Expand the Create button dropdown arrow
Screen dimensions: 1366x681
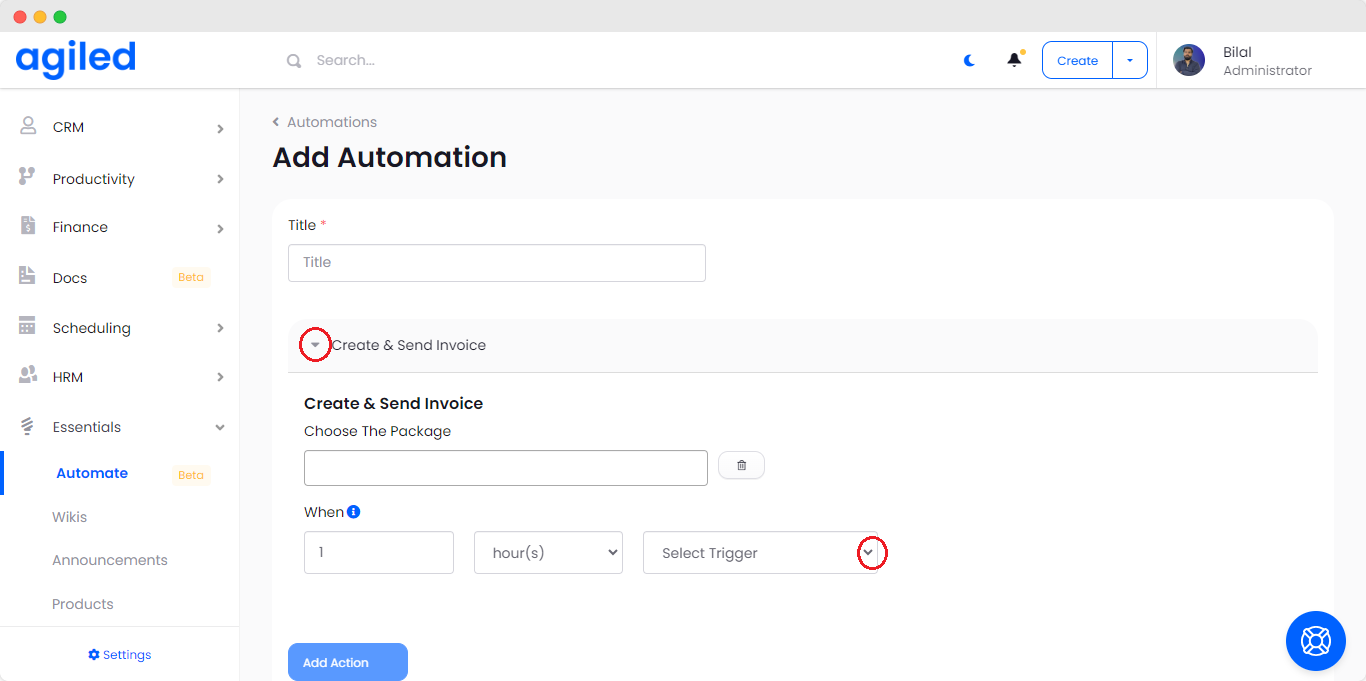tap(1130, 60)
